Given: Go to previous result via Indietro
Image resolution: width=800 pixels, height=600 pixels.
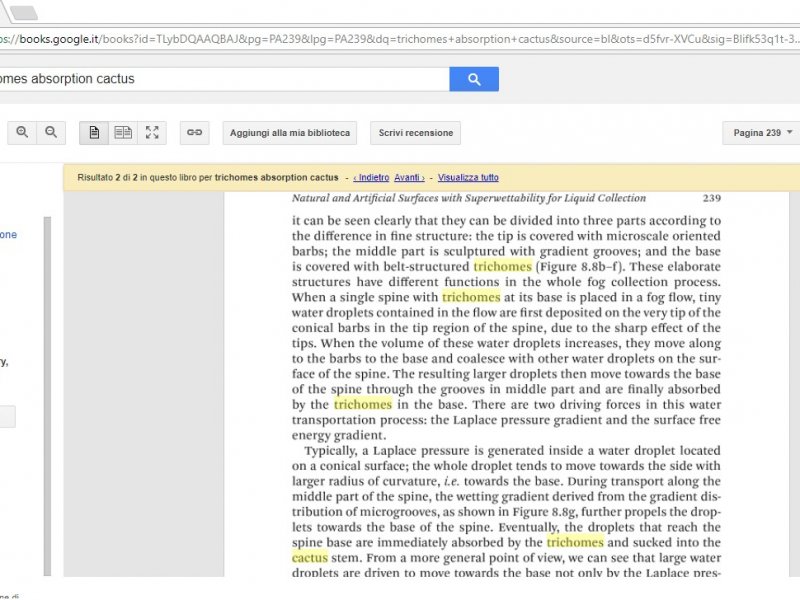Looking at the screenshot, I should click(371, 178).
